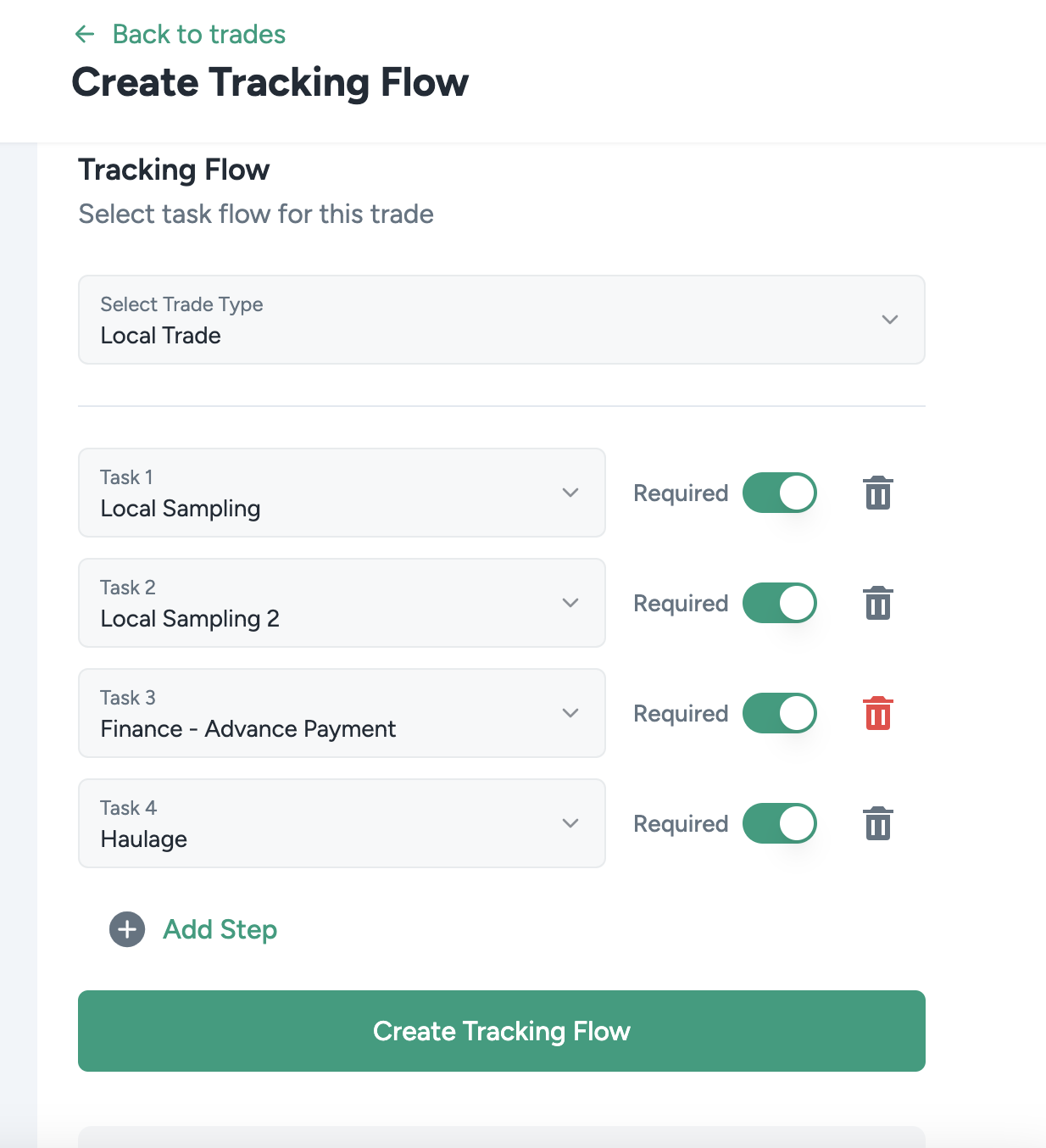
Task: Disable Required for Local Sampling 2
Action: (780, 603)
